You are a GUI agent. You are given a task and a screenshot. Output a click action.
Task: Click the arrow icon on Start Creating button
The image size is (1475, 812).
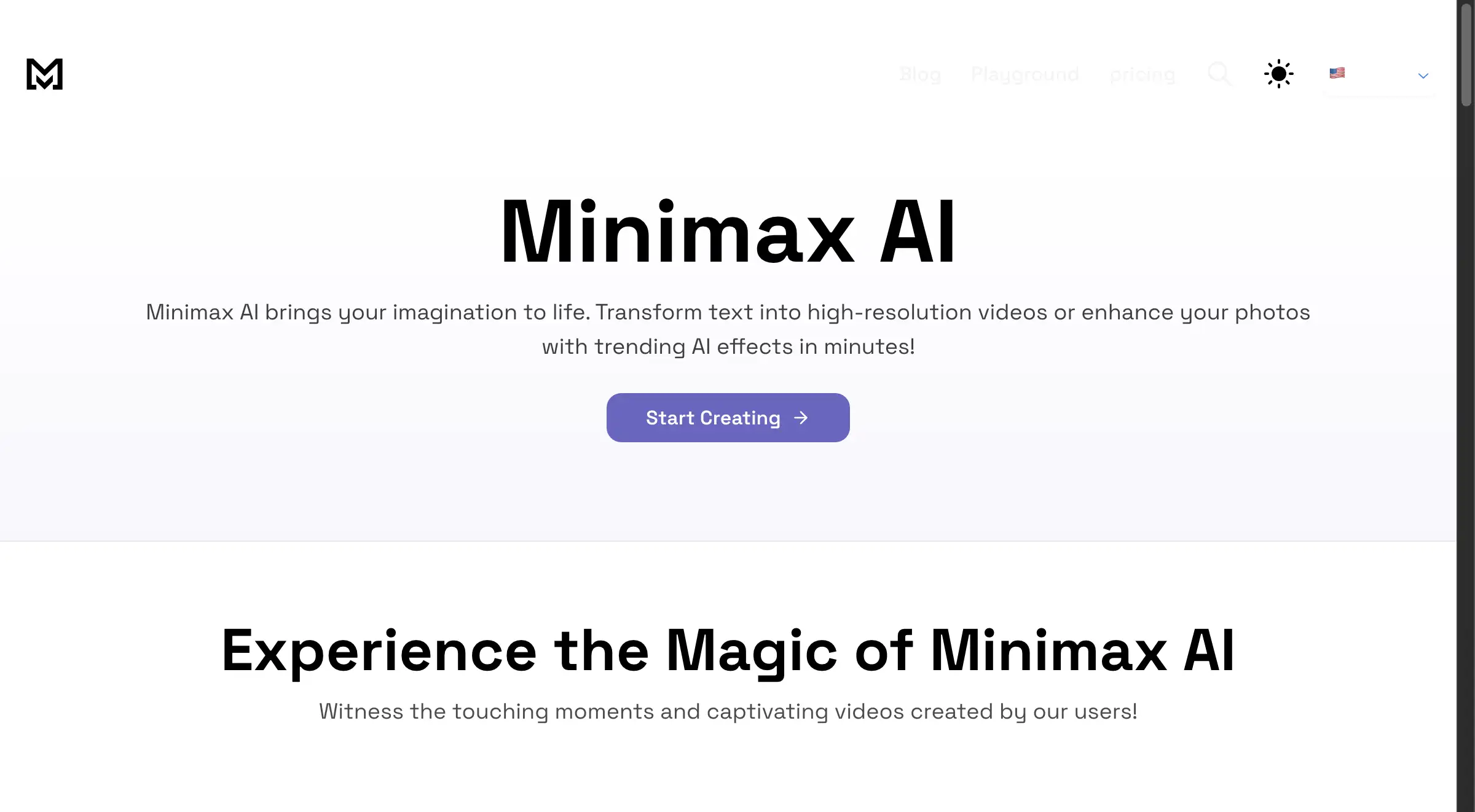click(801, 418)
